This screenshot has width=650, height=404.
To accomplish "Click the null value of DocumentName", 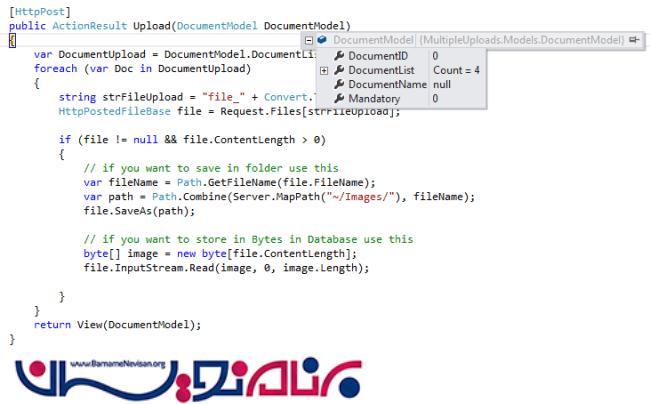I will point(442,85).
